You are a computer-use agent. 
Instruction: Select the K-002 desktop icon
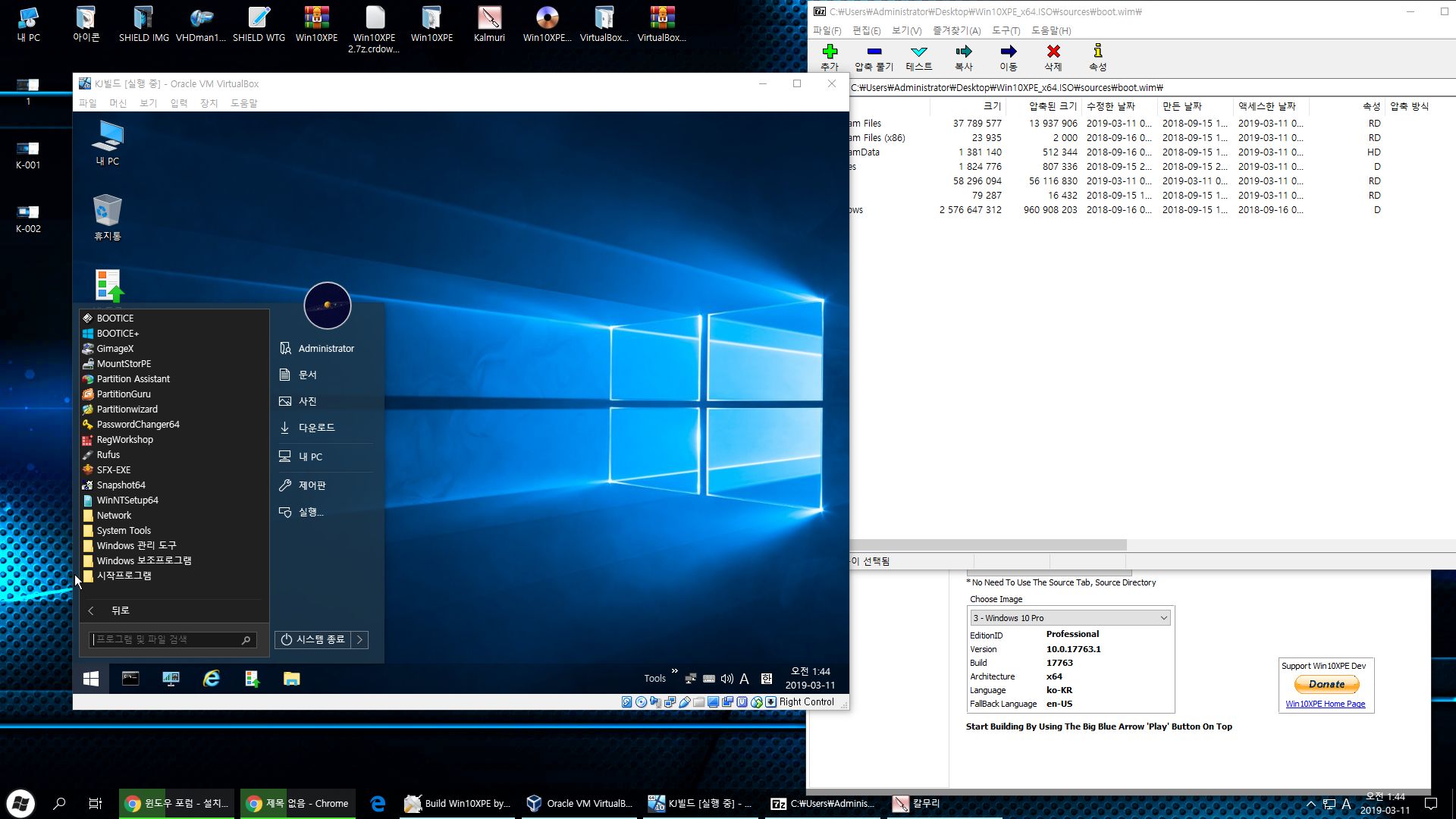point(28,219)
